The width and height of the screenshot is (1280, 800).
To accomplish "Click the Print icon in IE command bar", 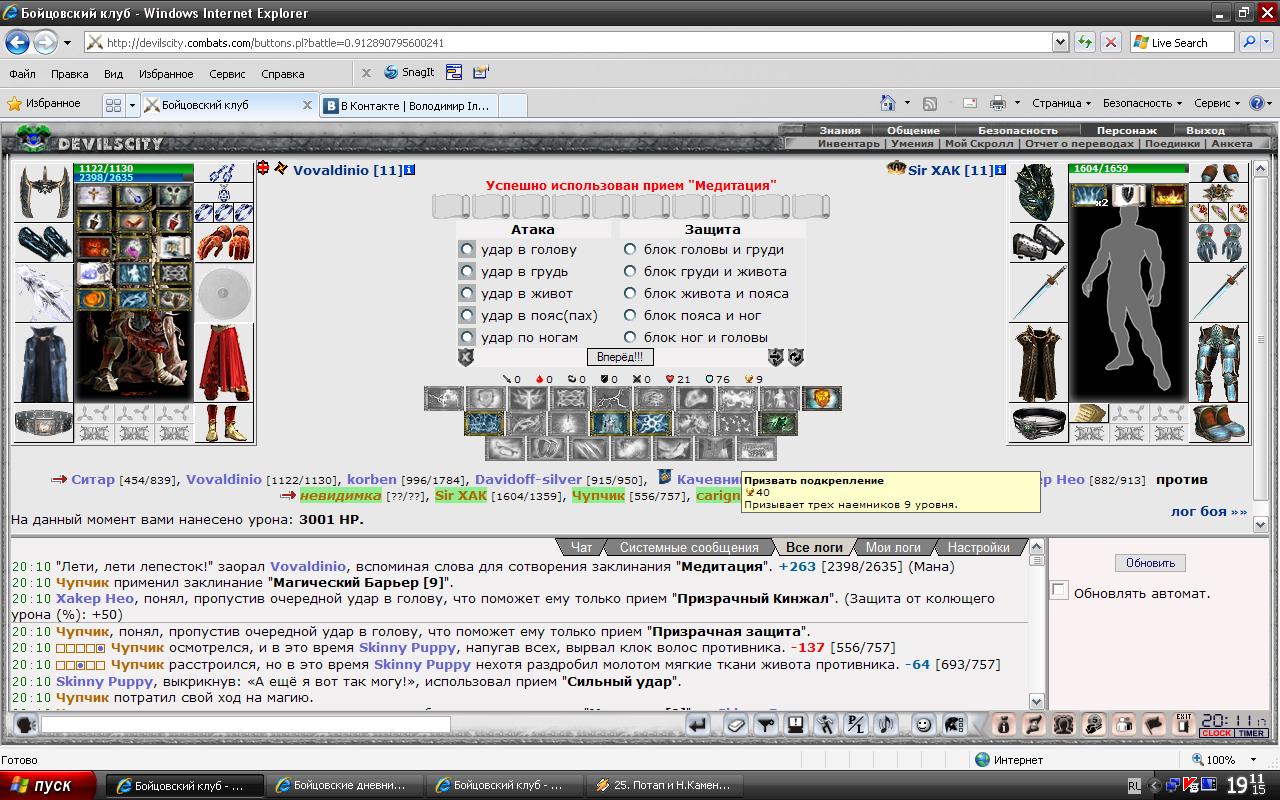I will click(998, 103).
